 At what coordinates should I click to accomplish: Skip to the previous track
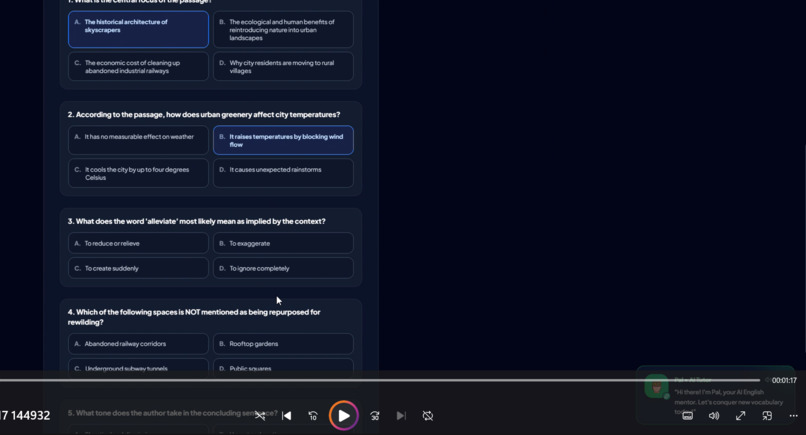(x=287, y=415)
